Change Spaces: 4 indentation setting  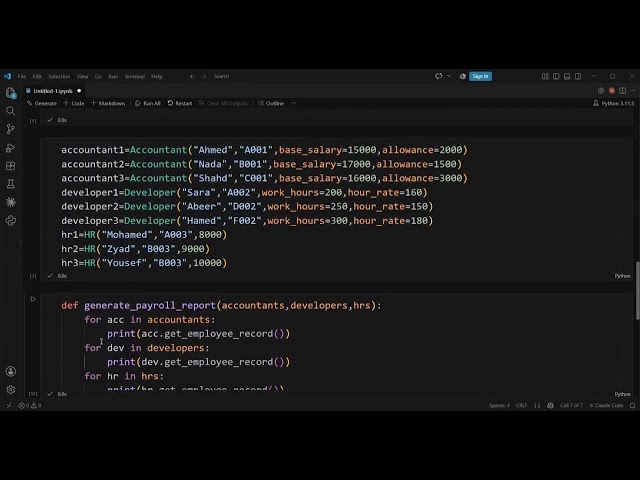499,405
